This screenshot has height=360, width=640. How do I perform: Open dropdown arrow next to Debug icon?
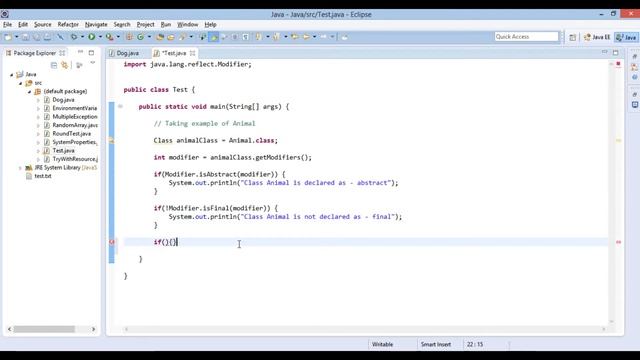tap(82, 37)
